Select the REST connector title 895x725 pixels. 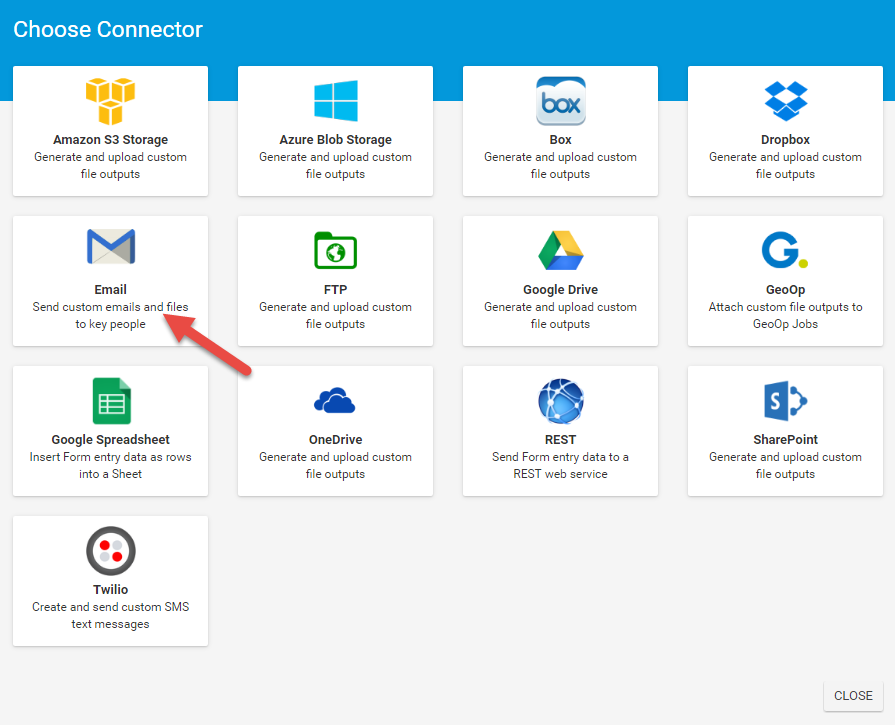click(561, 440)
